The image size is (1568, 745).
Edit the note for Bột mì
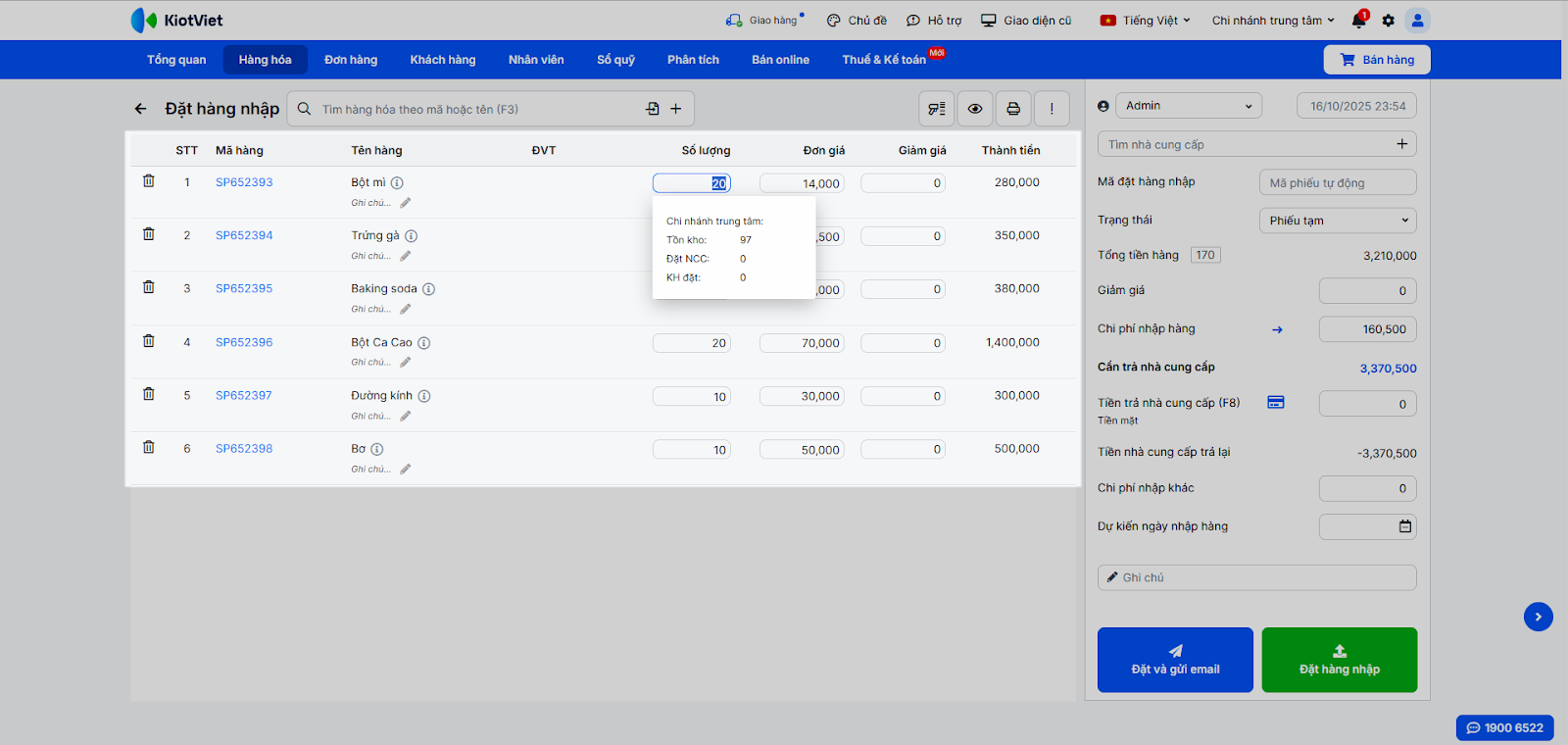pos(406,203)
